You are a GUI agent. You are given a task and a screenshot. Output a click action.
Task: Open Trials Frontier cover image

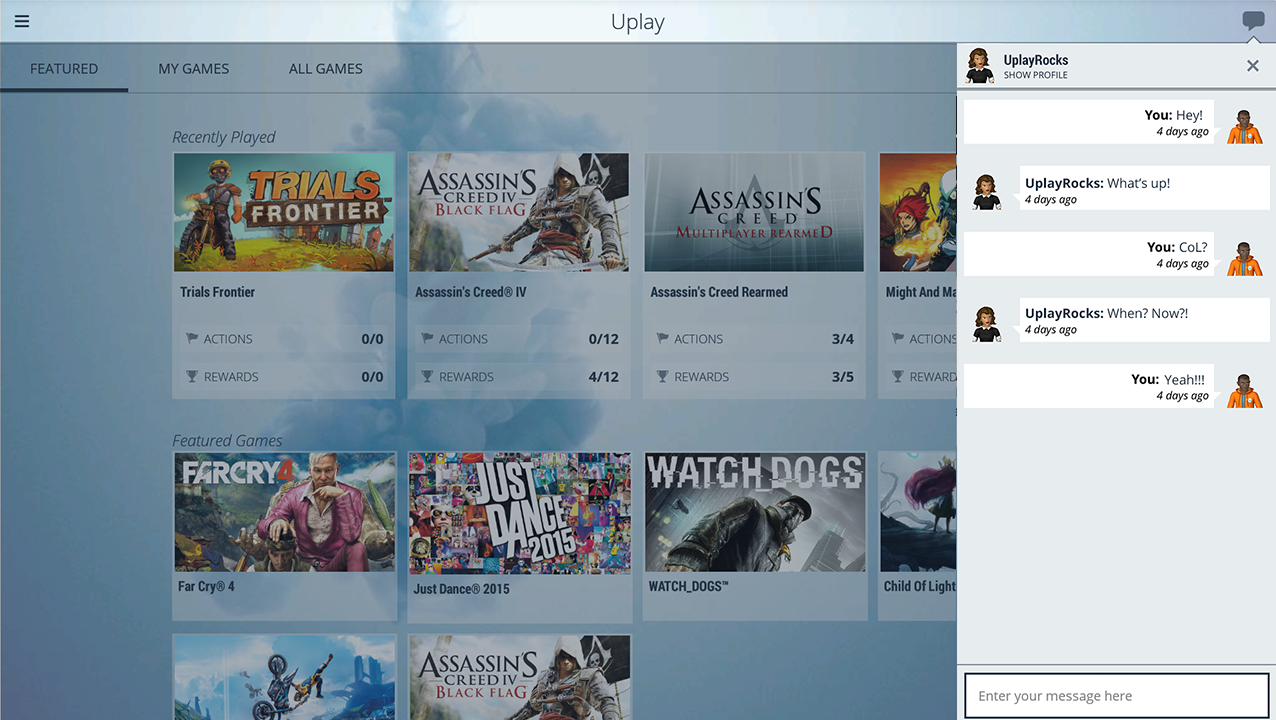pyautogui.click(x=284, y=212)
